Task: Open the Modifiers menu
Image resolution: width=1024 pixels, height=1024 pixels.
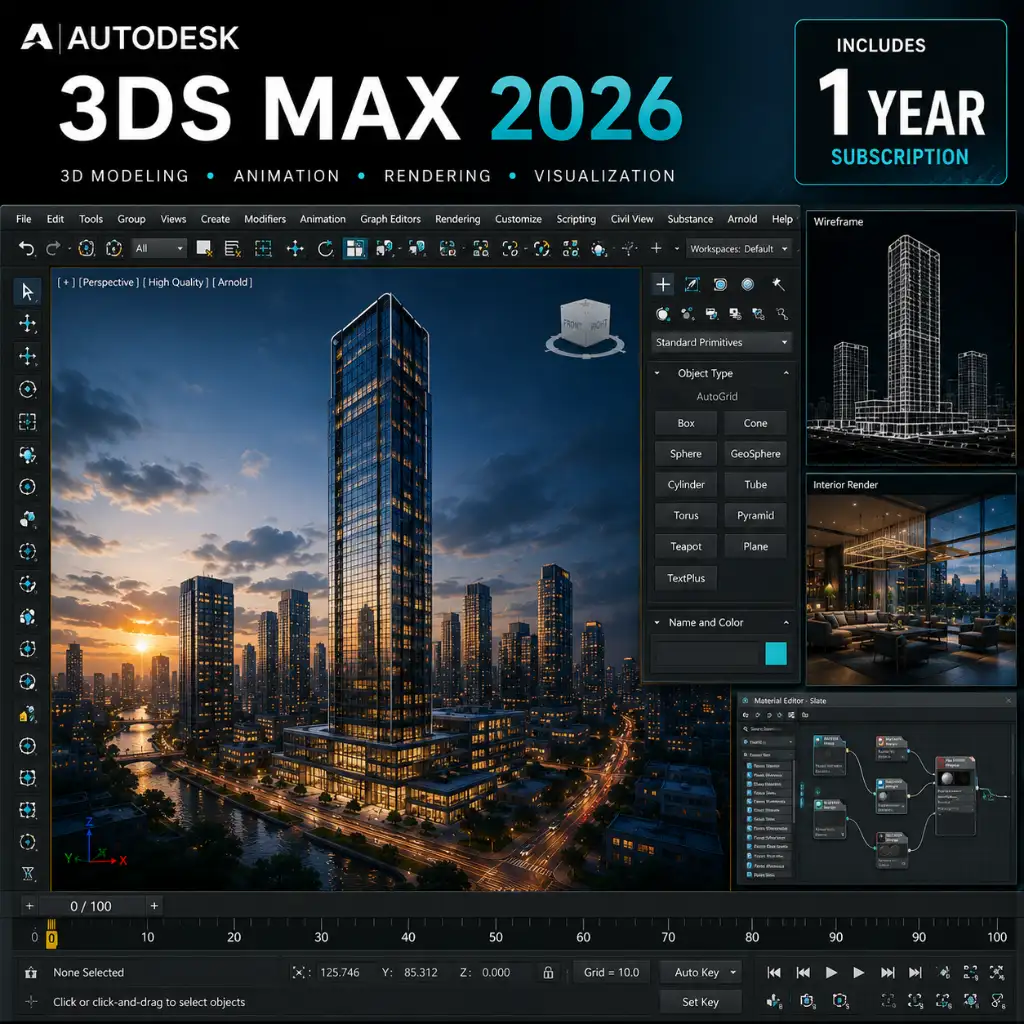Action: pos(264,219)
